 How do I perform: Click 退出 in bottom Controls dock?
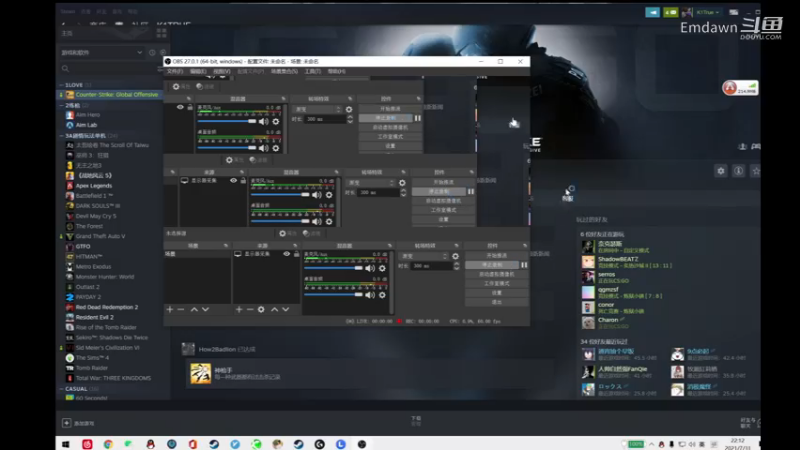coord(496,302)
